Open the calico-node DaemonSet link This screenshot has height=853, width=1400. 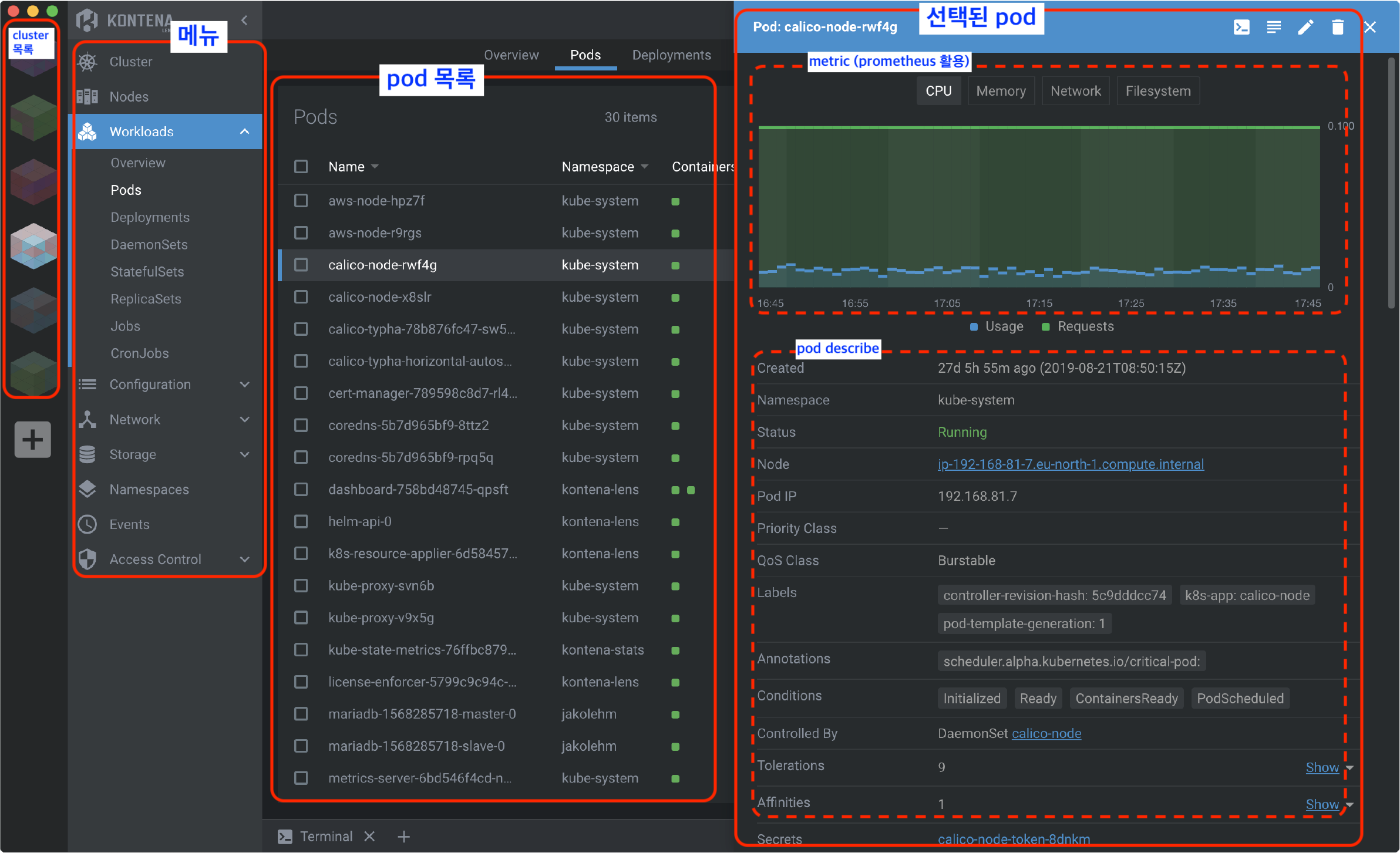pyautogui.click(x=1046, y=733)
